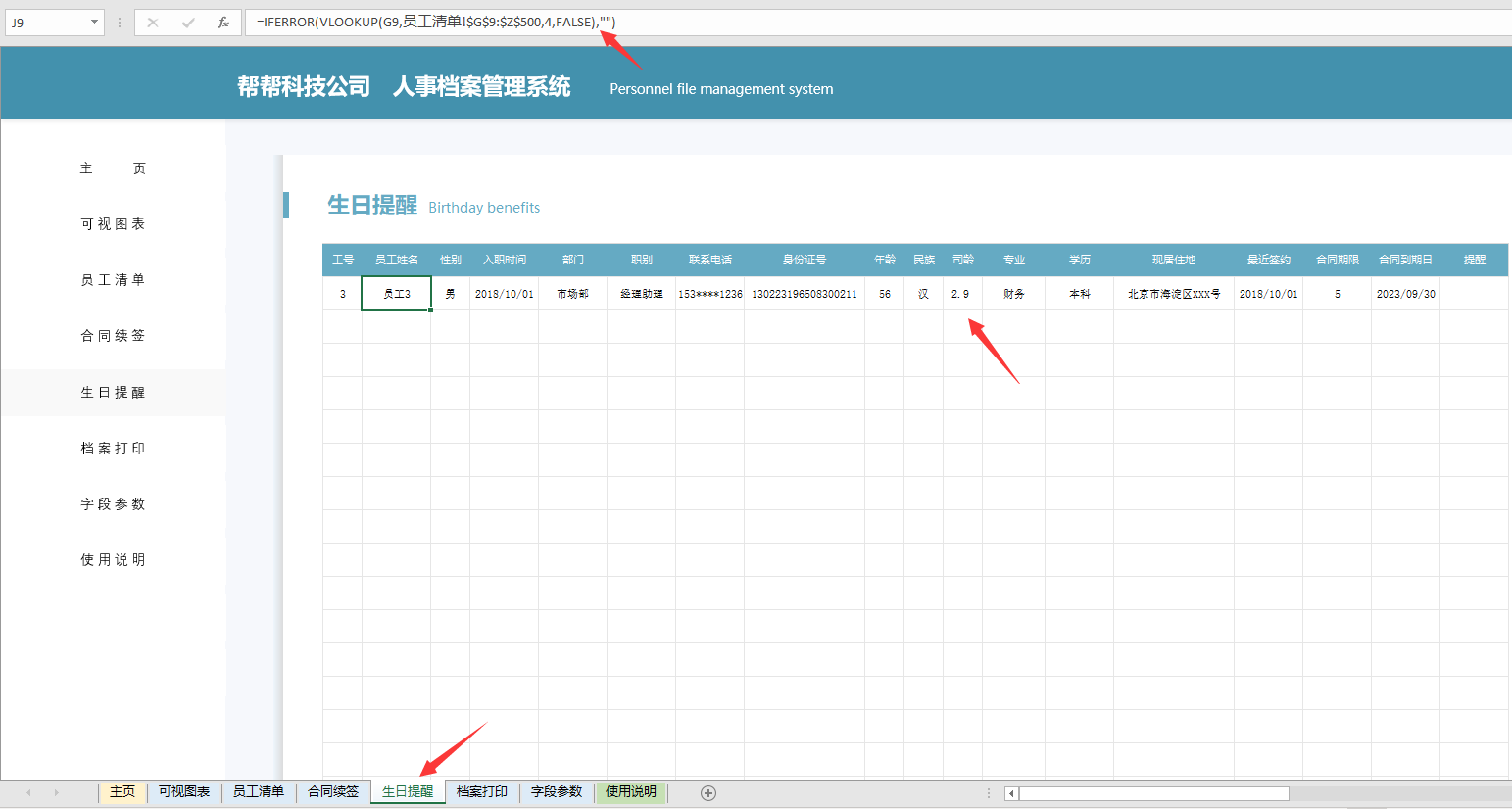Click the 最近签约 column header

coord(1269,260)
